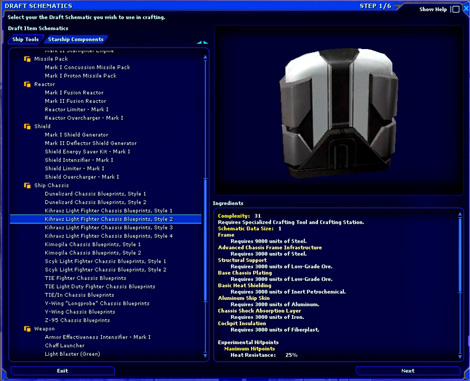The height and width of the screenshot is (381, 470).
Task: Collapse the Weapon folder icon
Action: 27,329
